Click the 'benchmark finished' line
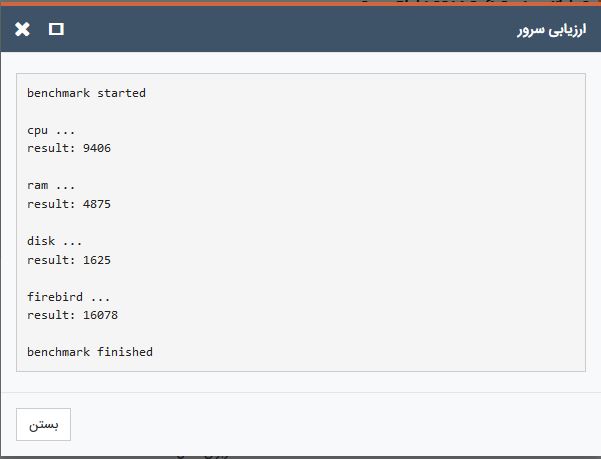 click(90, 352)
